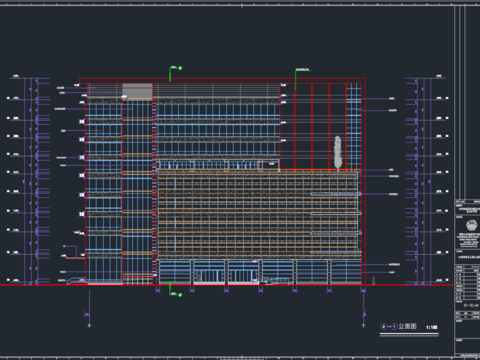The height and width of the screenshot is (360, 480).
Task: Click the 立面图 drawing title text
Action: [x=408, y=327]
